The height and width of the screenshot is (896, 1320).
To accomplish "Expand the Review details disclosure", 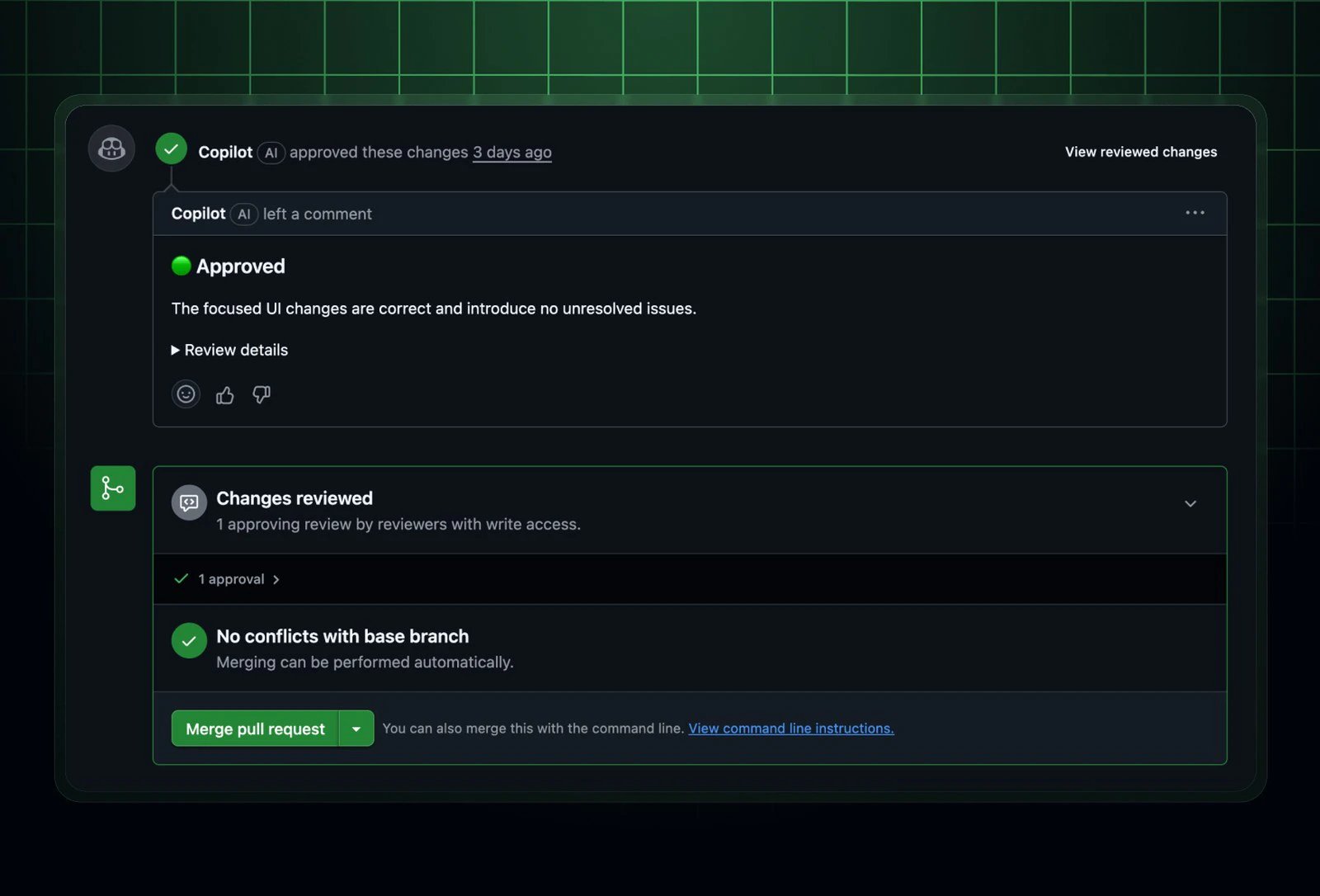I will click(x=229, y=350).
